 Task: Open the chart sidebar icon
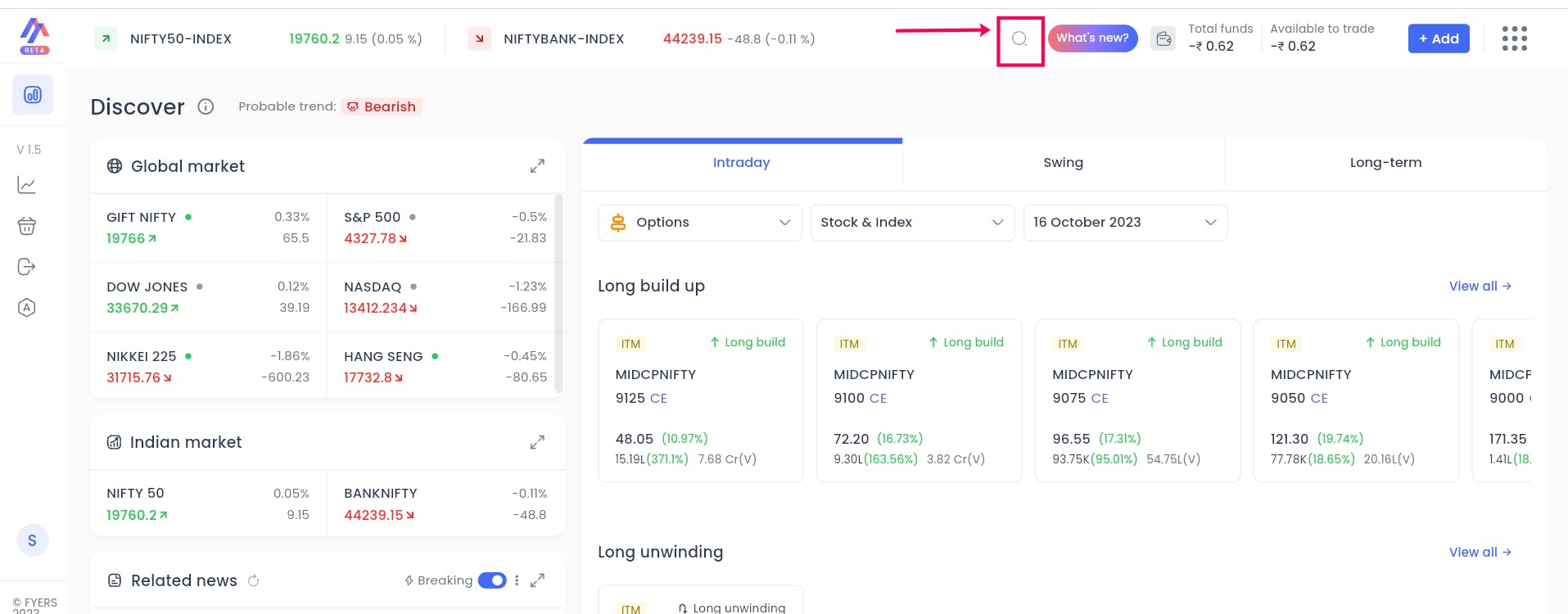(27, 185)
